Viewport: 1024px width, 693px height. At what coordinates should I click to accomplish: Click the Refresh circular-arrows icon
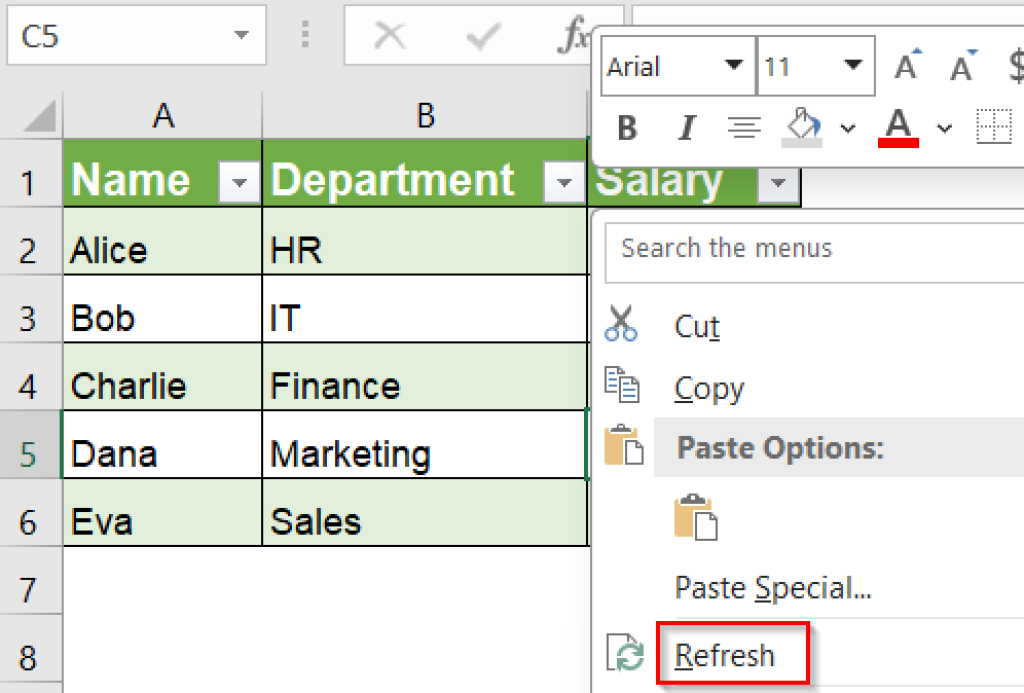click(x=627, y=655)
